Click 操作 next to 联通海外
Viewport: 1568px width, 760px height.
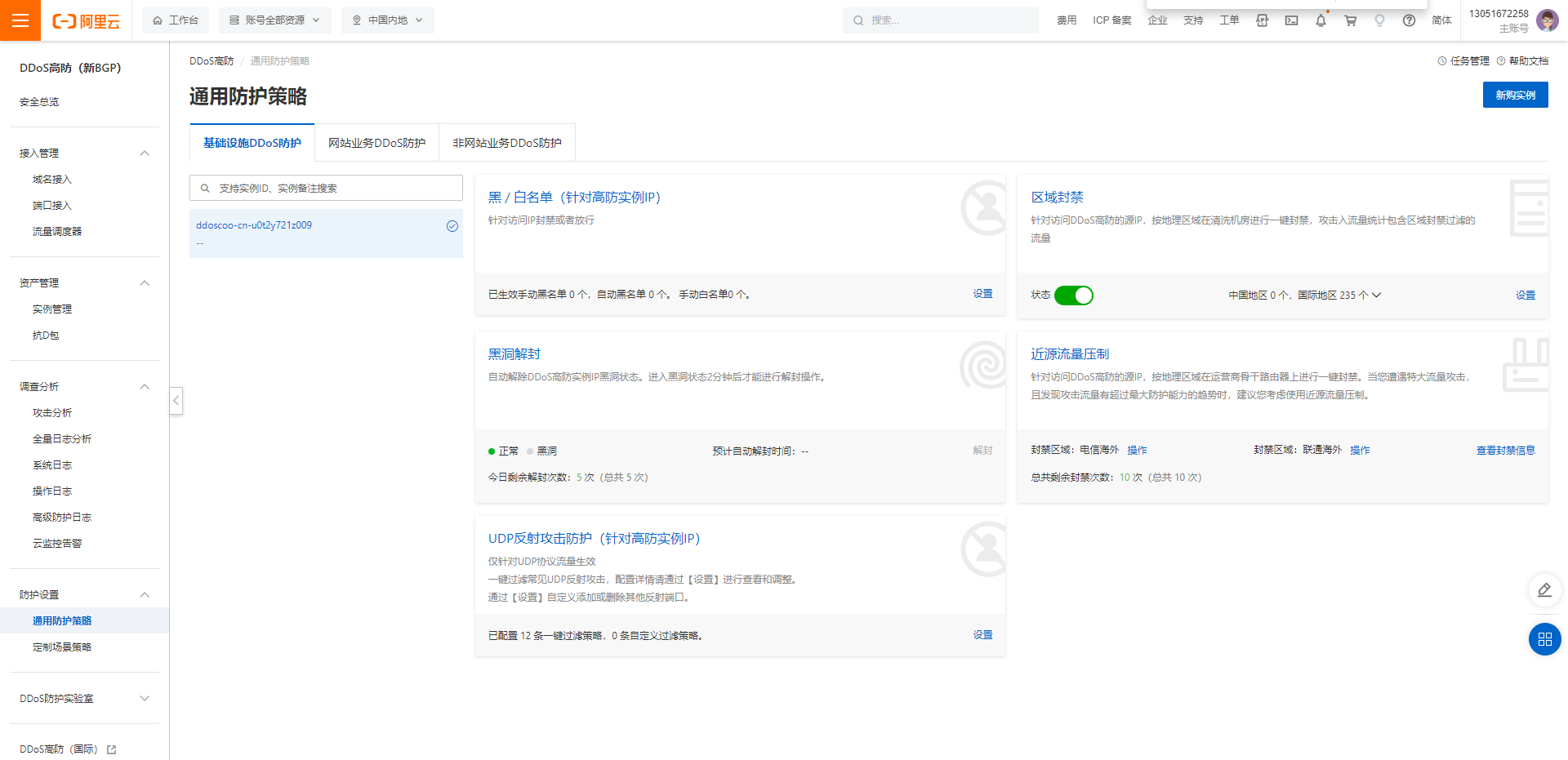pyautogui.click(x=1360, y=451)
